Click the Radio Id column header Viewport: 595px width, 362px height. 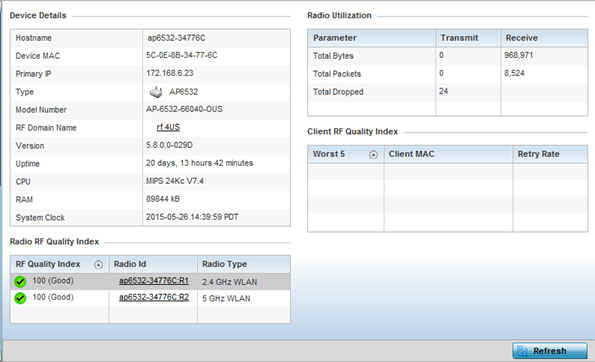tap(153, 264)
